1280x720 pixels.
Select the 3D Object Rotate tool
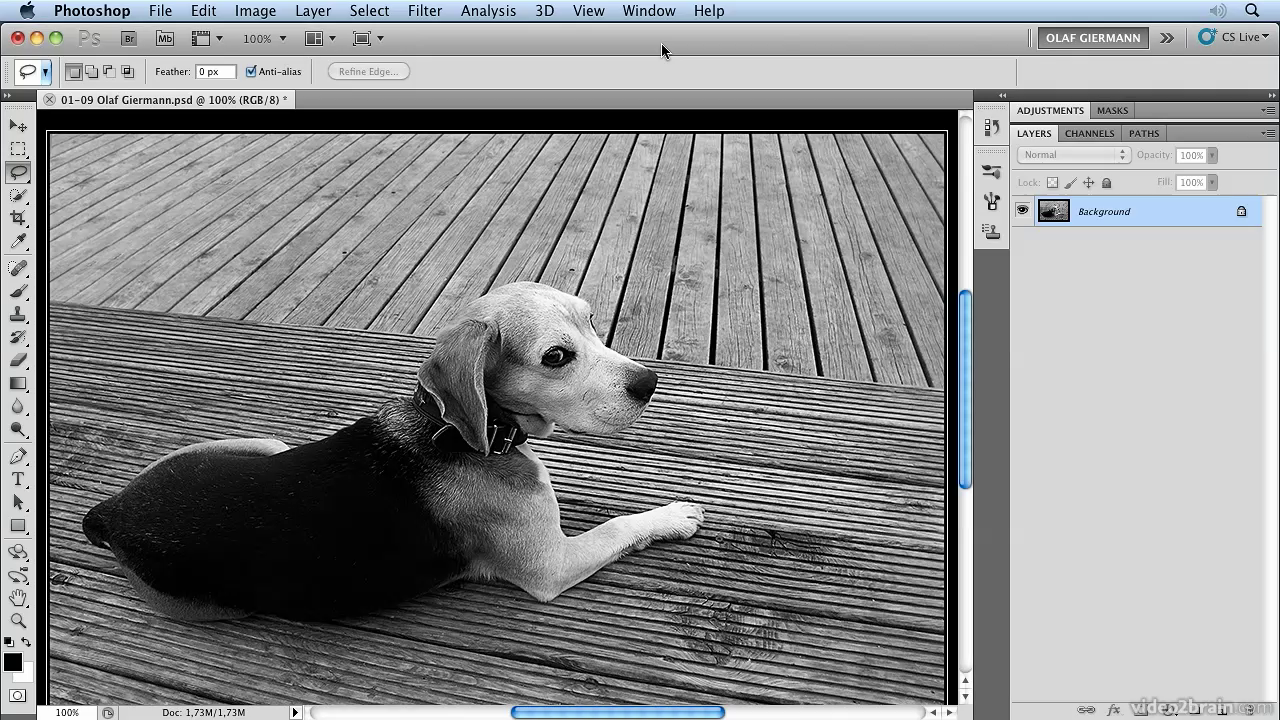18,552
